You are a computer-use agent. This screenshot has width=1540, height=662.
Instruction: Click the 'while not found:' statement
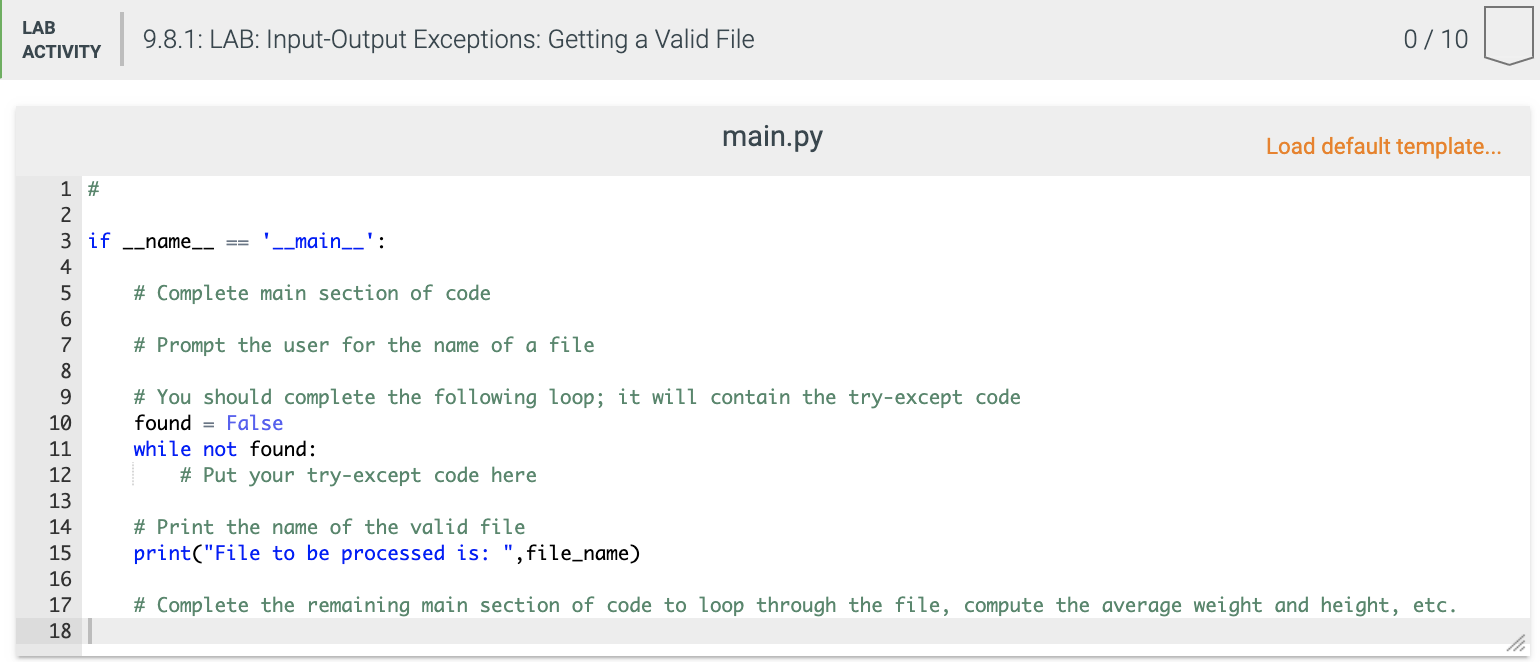click(x=225, y=449)
